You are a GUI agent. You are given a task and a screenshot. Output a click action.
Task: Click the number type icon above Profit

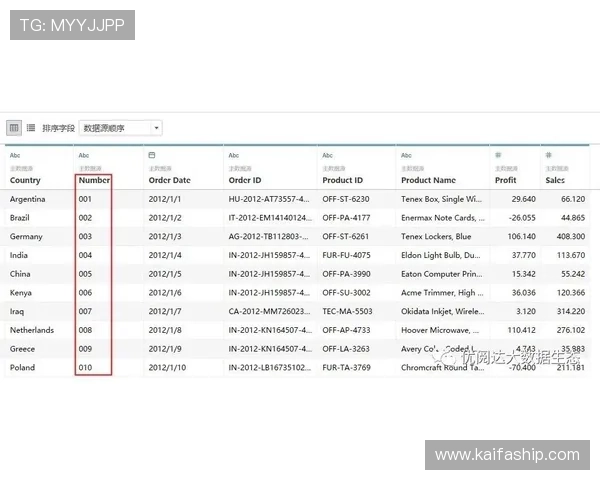(498, 155)
